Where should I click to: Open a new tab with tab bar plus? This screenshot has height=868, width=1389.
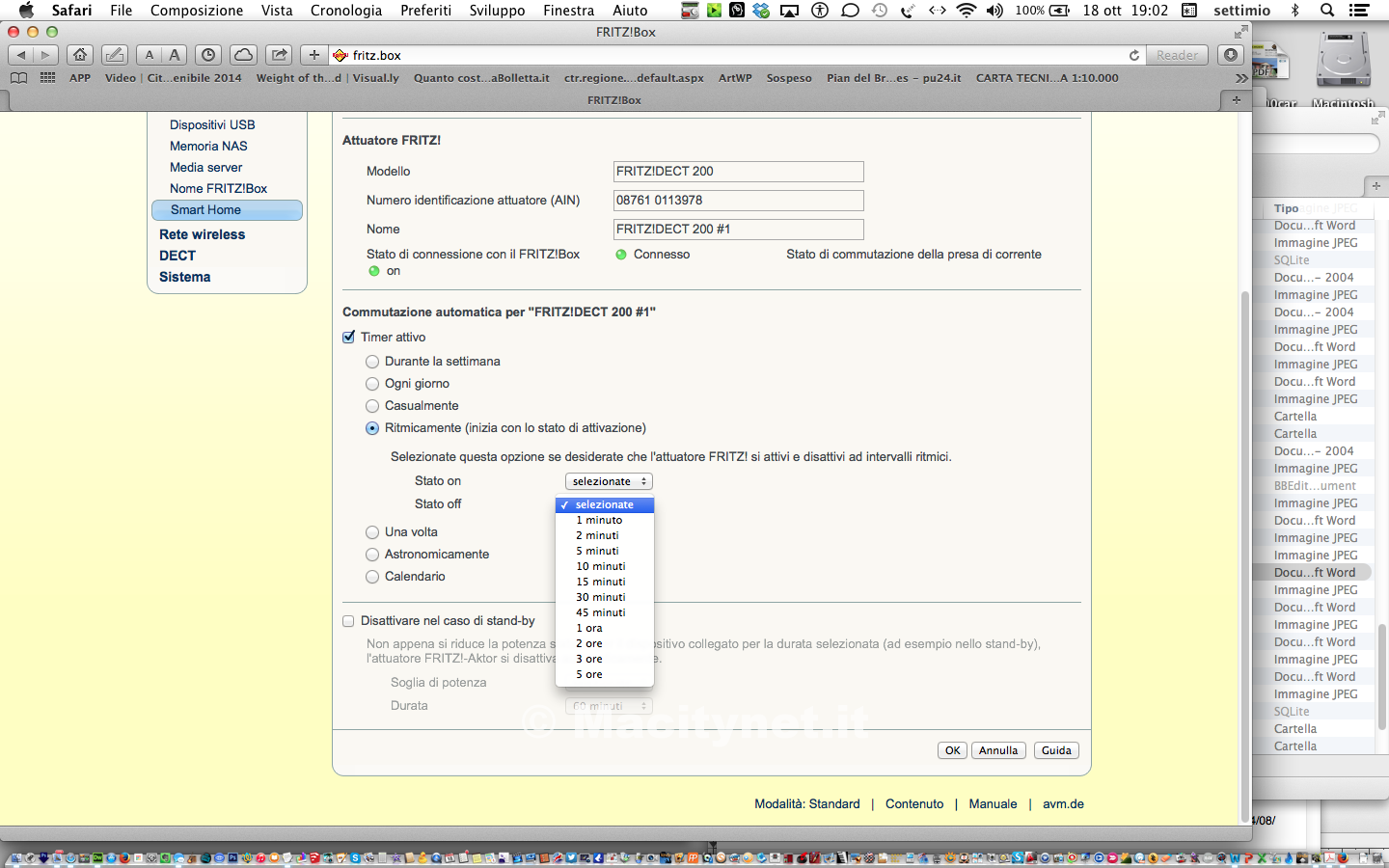pyautogui.click(x=1236, y=99)
